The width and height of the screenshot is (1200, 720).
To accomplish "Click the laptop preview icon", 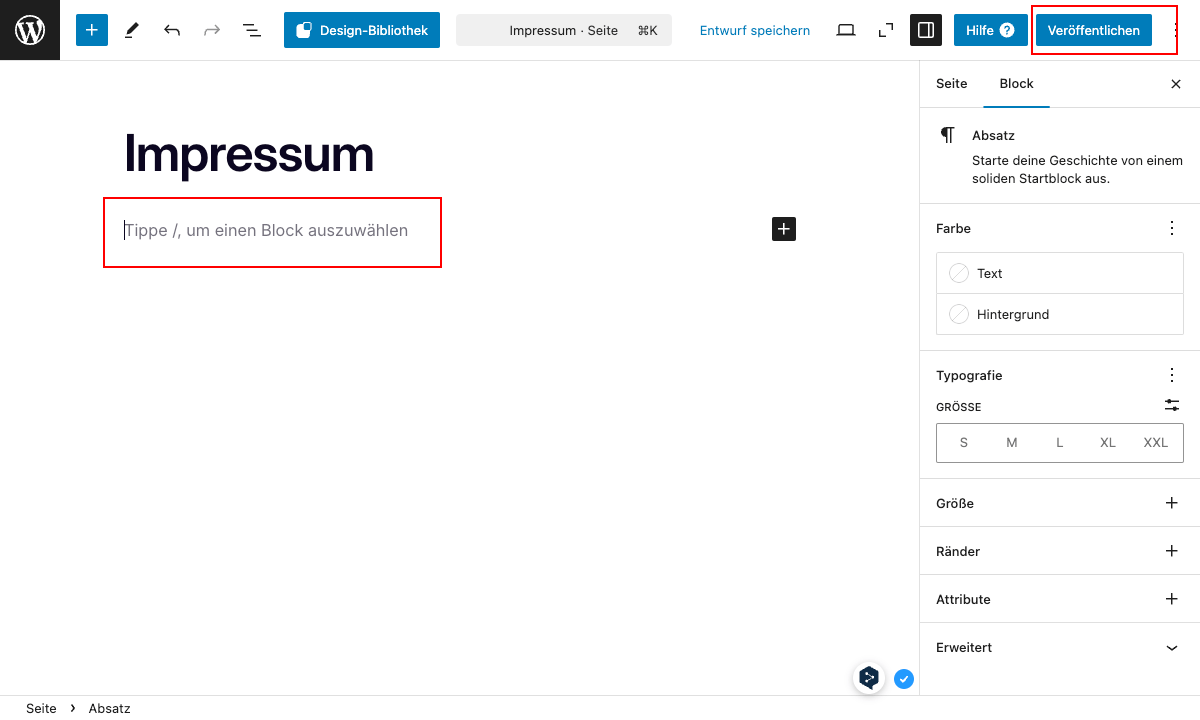I will pos(846,30).
